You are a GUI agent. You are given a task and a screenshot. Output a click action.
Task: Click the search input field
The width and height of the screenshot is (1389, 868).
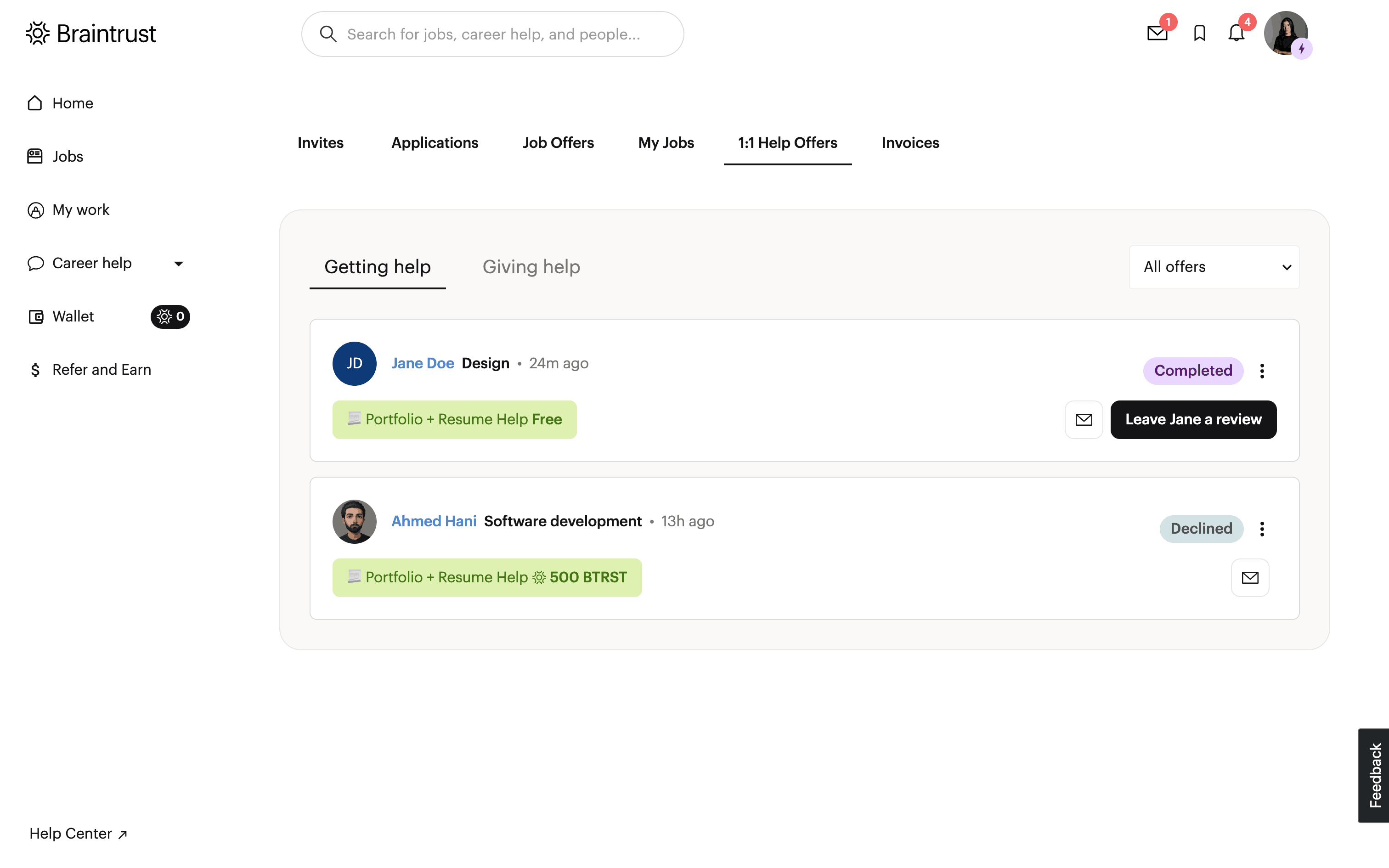click(x=492, y=34)
